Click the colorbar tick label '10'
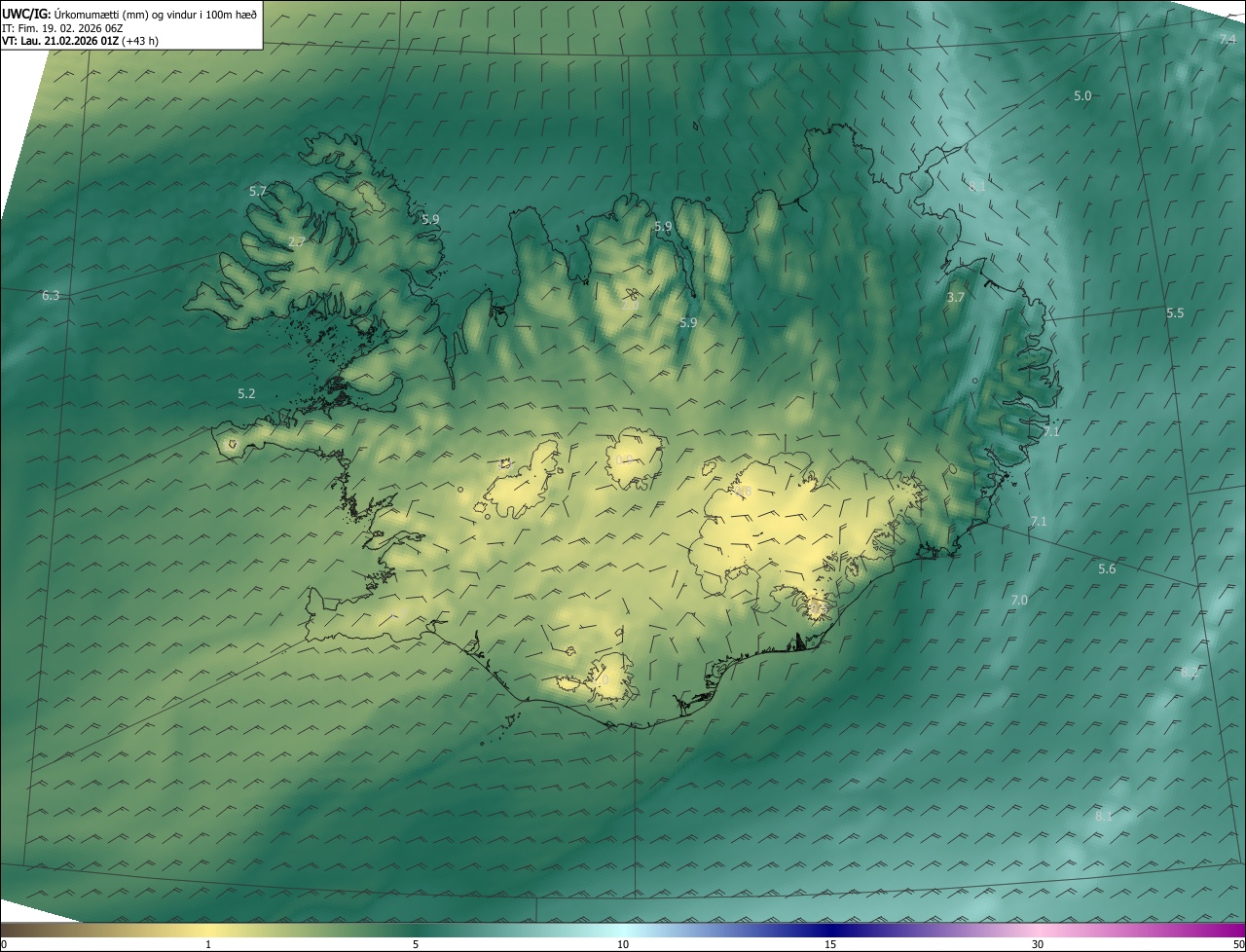Screen dimensions: 1246x952 [623, 944]
